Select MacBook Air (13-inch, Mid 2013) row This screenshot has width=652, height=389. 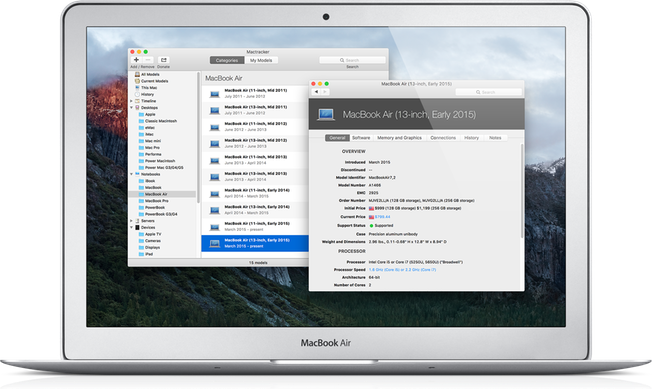pos(255,177)
